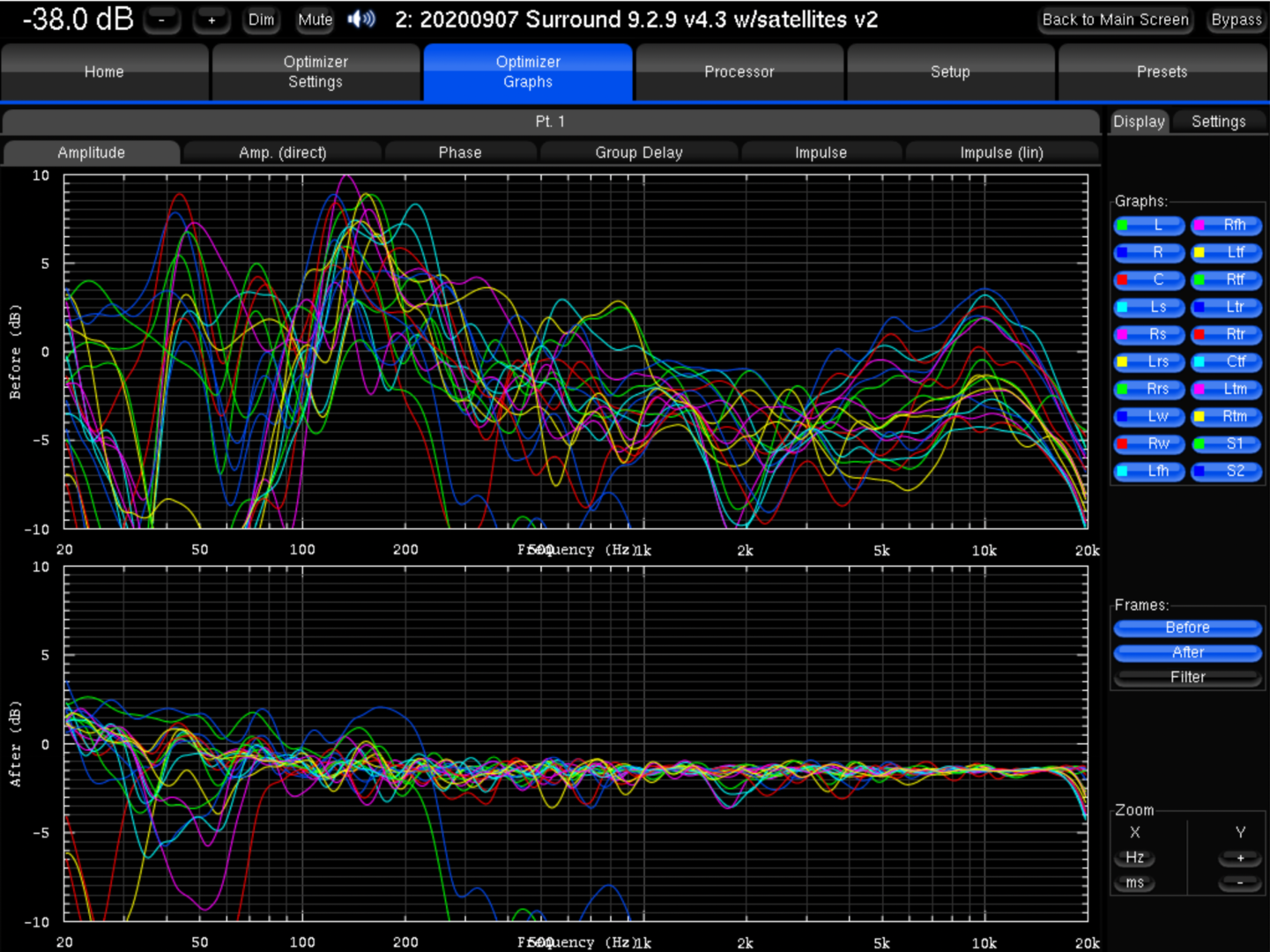The height and width of the screenshot is (952, 1270).
Task: Click the speaker volume icon
Action: pos(361,19)
